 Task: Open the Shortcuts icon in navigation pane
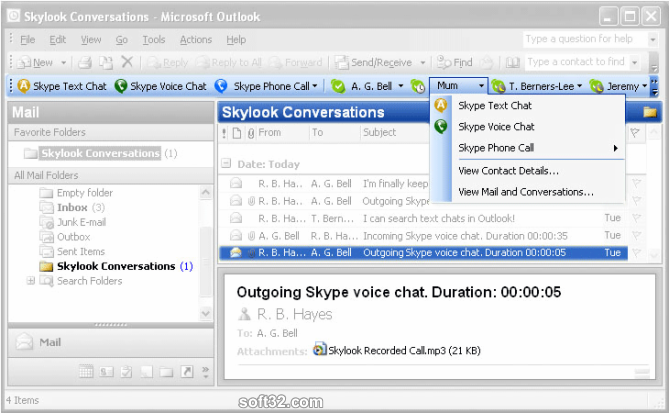point(186,372)
